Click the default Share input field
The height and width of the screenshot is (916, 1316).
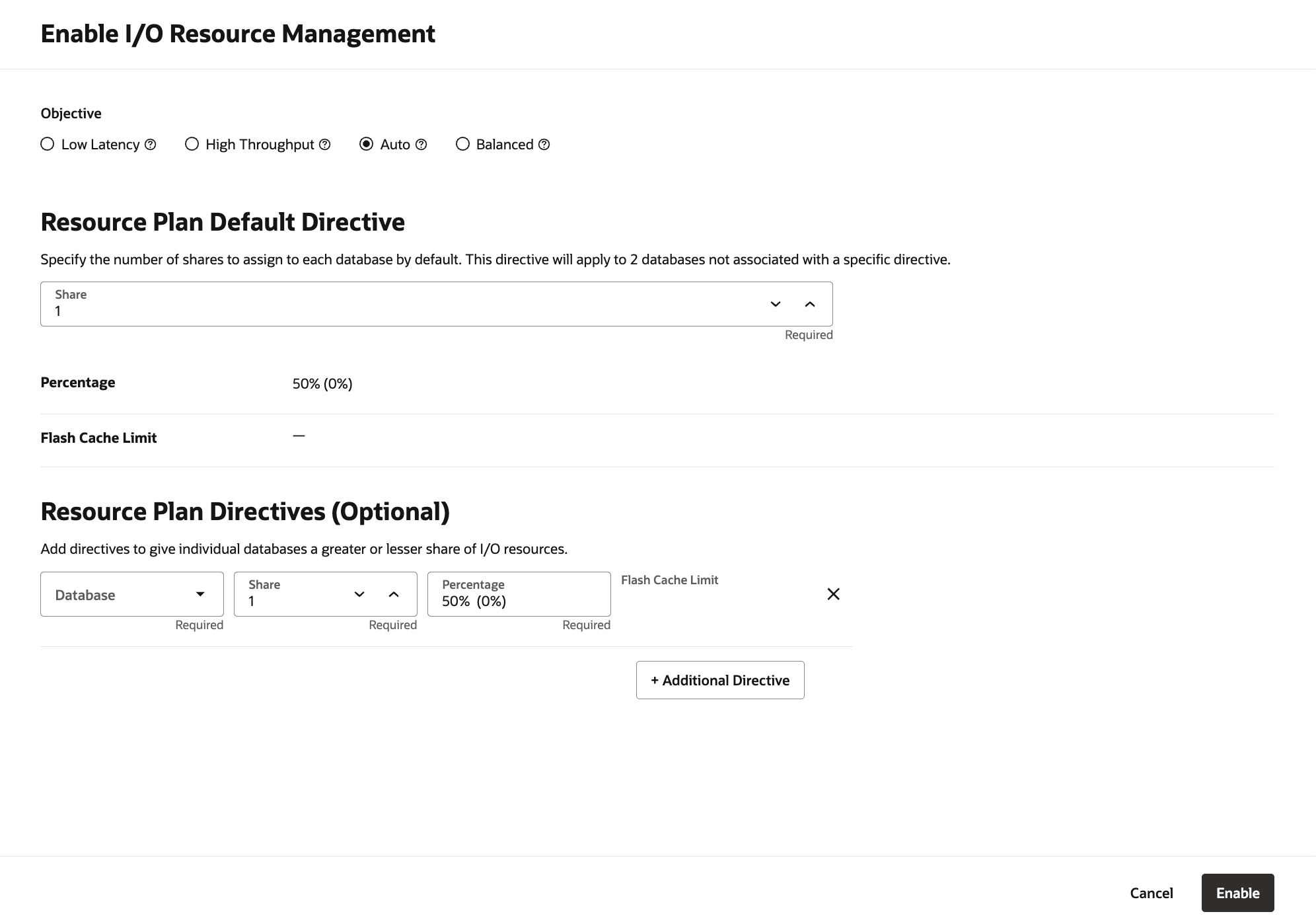click(264, 311)
